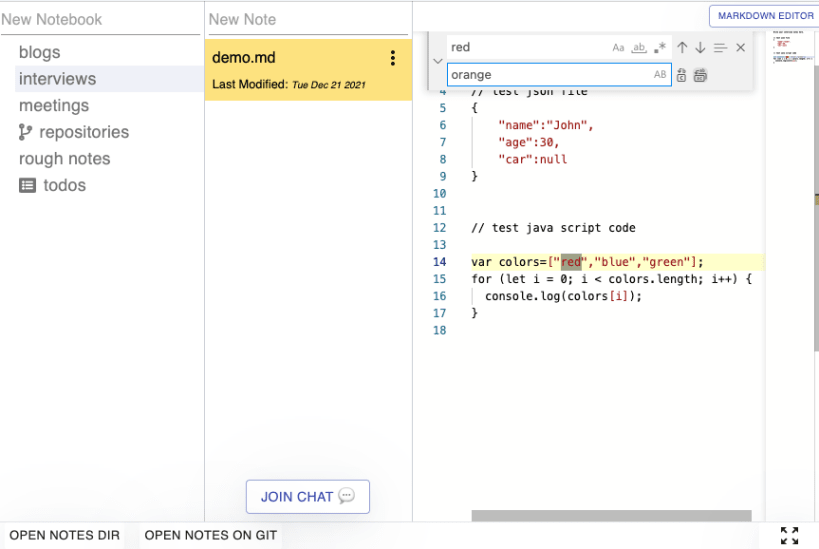Click the Join Chat button

point(308,497)
